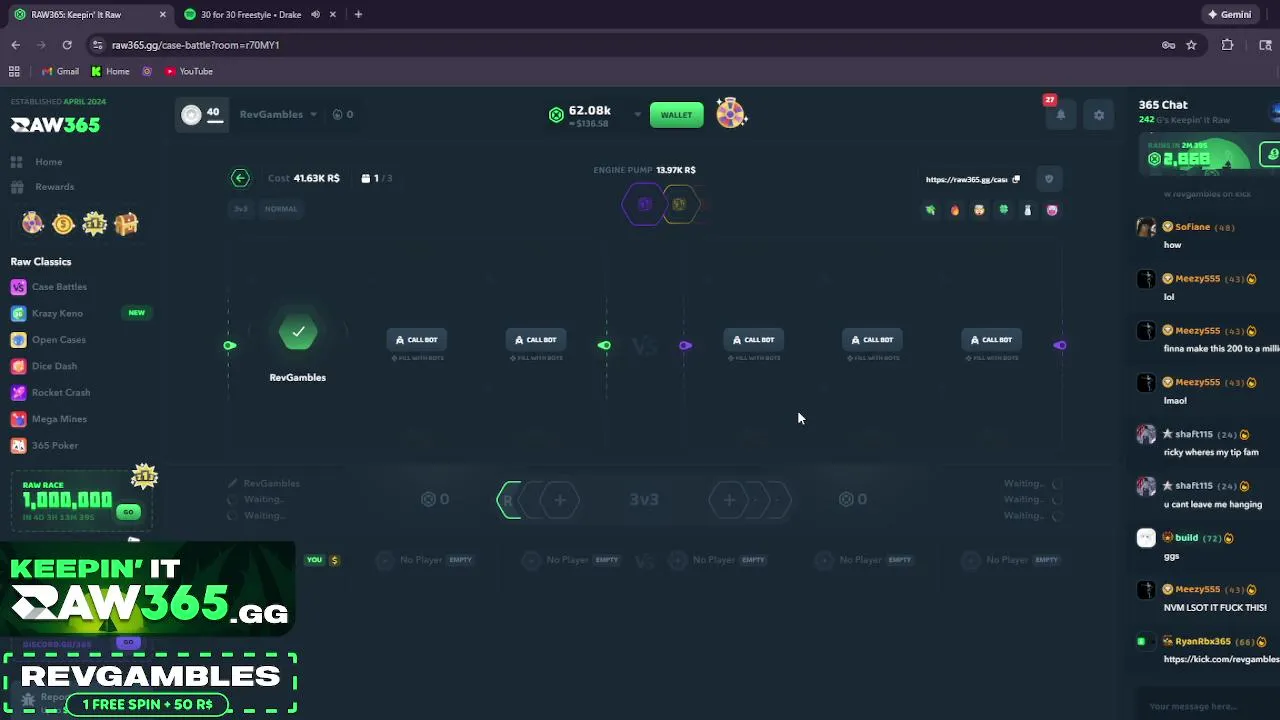Viewport: 1280px width, 720px height.
Task: Click the 3v3 mode tag
Action: coord(241,209)
